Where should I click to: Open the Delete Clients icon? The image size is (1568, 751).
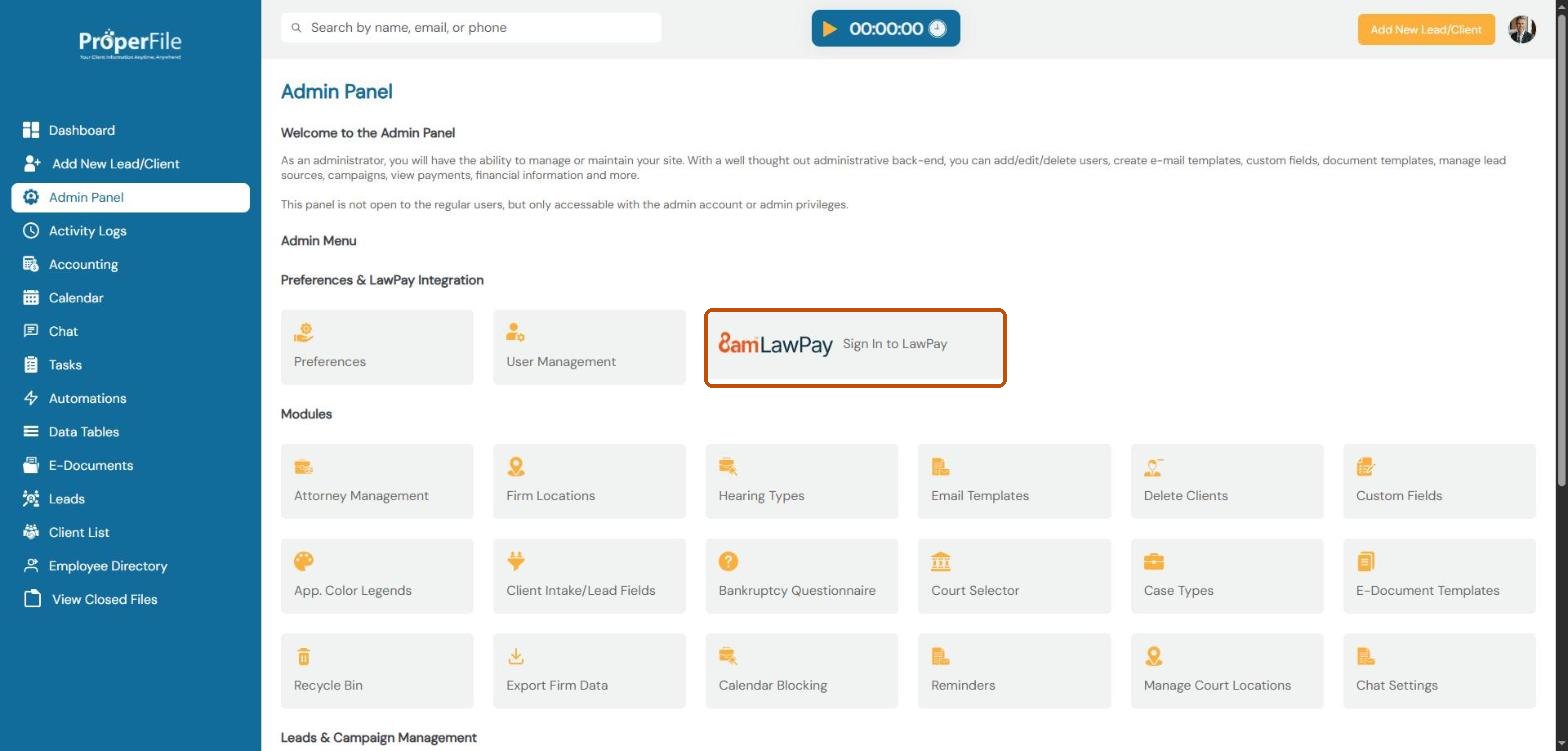point(1153,467)
